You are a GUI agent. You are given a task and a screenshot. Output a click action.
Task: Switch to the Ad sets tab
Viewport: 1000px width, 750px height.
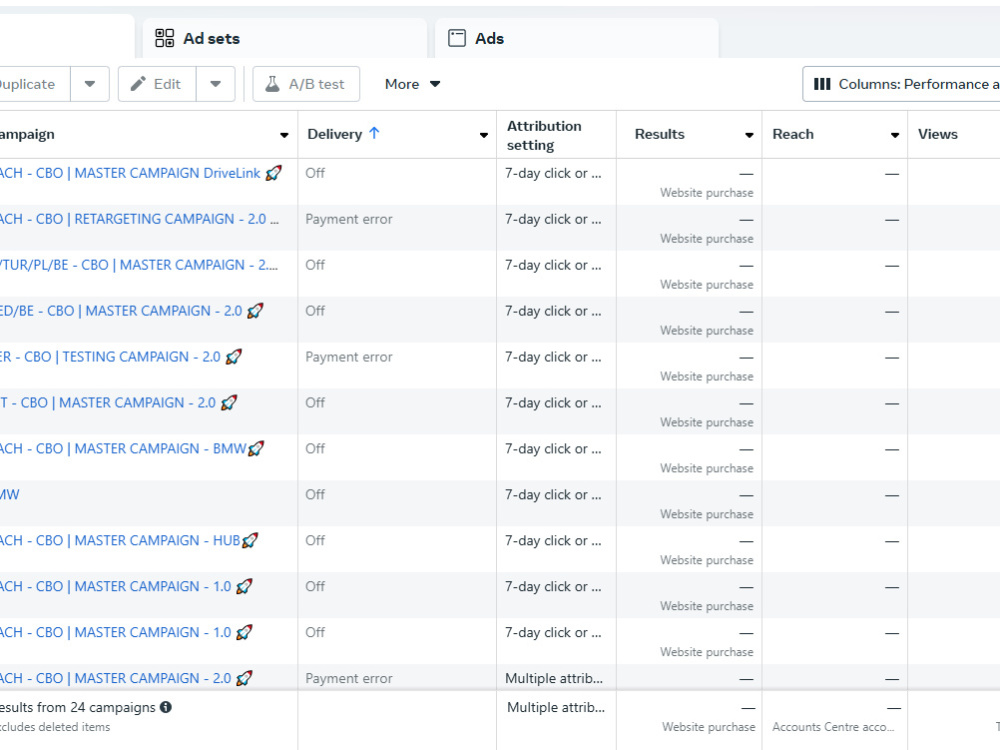285,38
